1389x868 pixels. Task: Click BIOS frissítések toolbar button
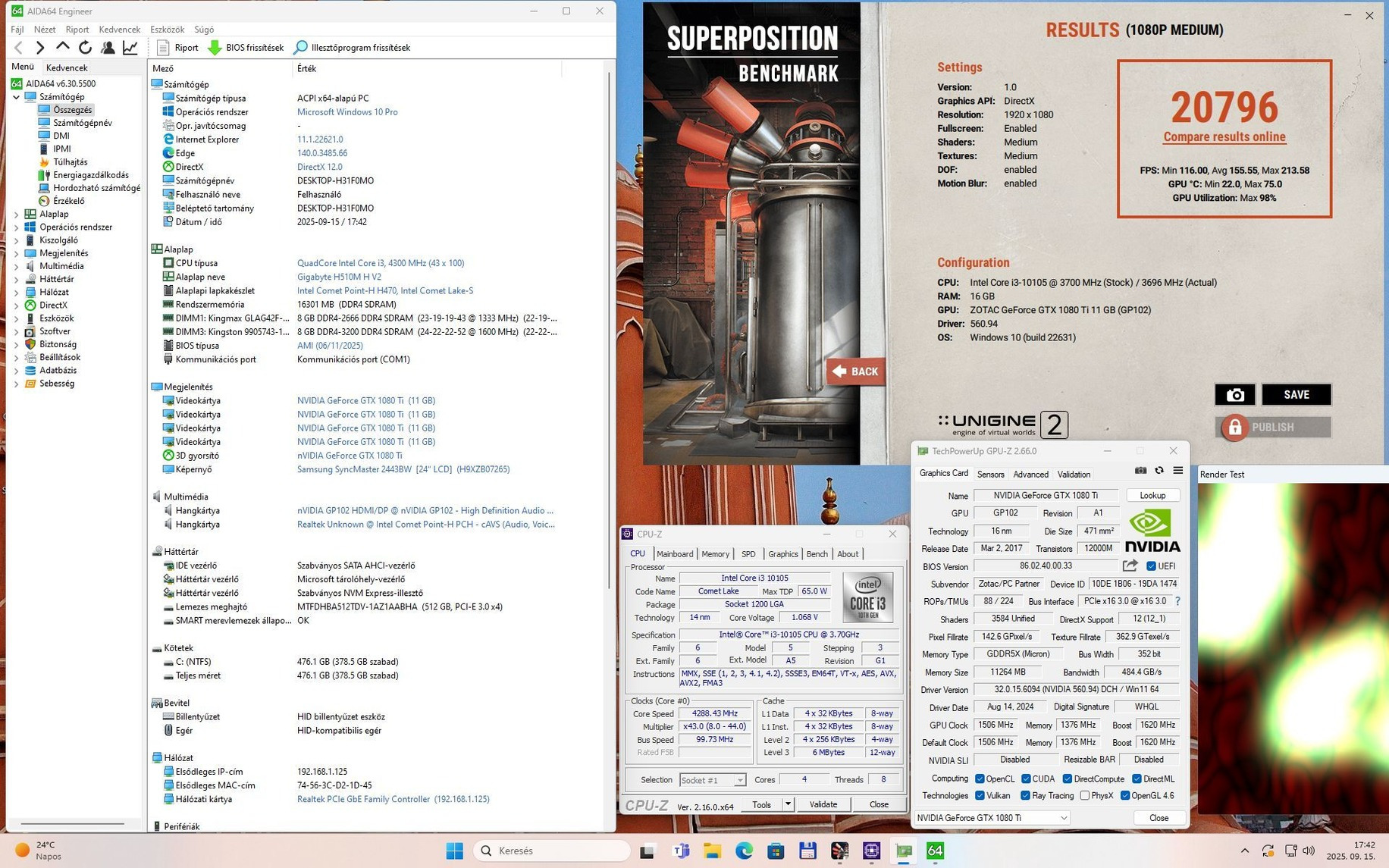point(246,48)
